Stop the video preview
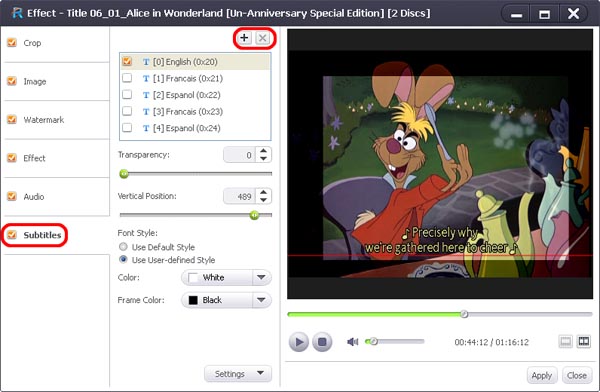 (322, 341)
